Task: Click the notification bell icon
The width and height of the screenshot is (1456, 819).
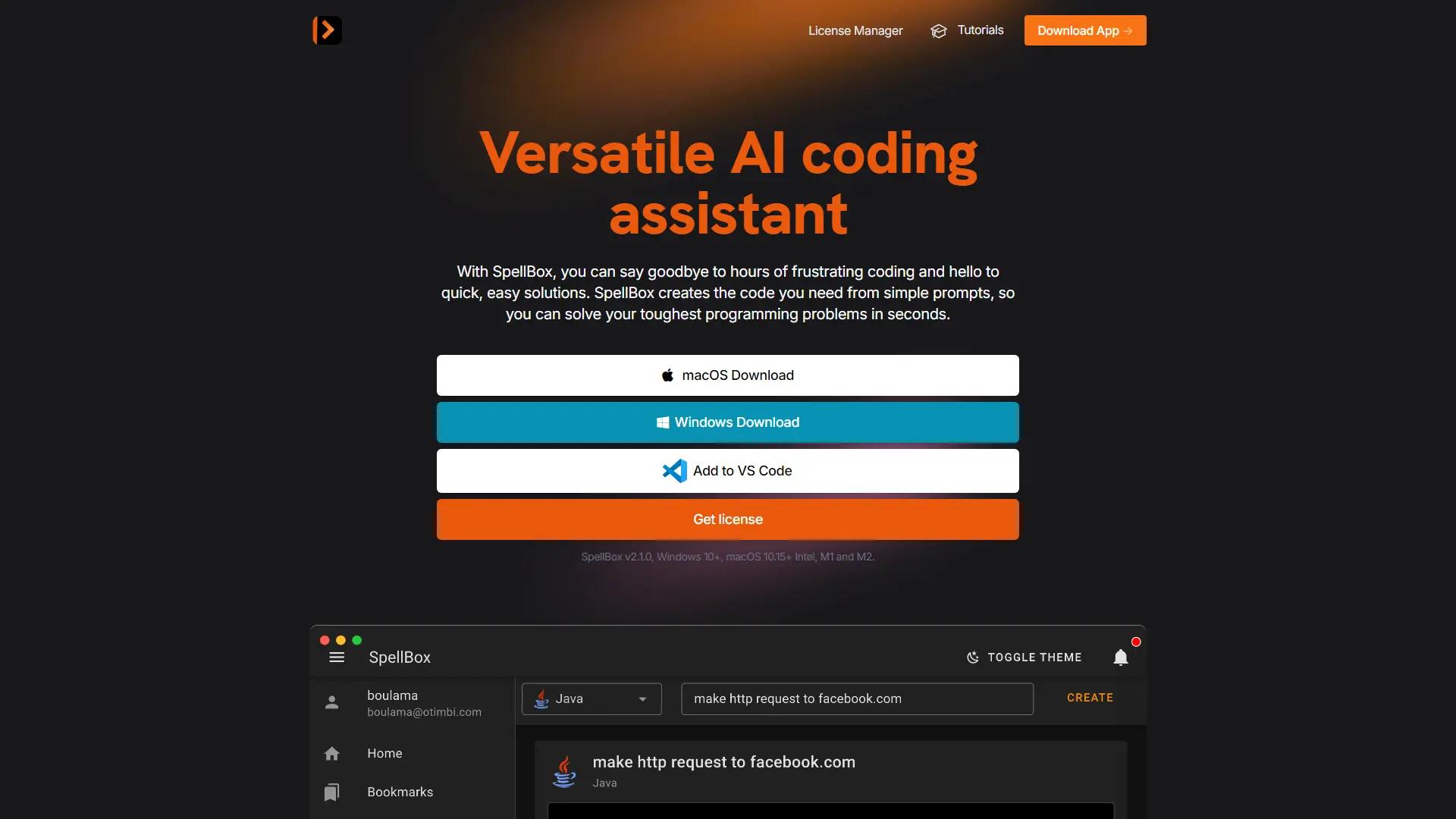Action: pyautogui.click(x=1121, y=658)
